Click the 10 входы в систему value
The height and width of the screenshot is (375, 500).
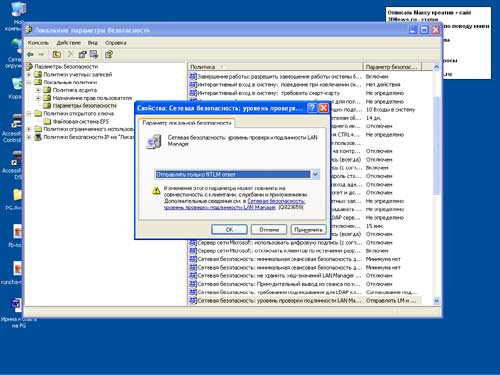pos(390,110)
